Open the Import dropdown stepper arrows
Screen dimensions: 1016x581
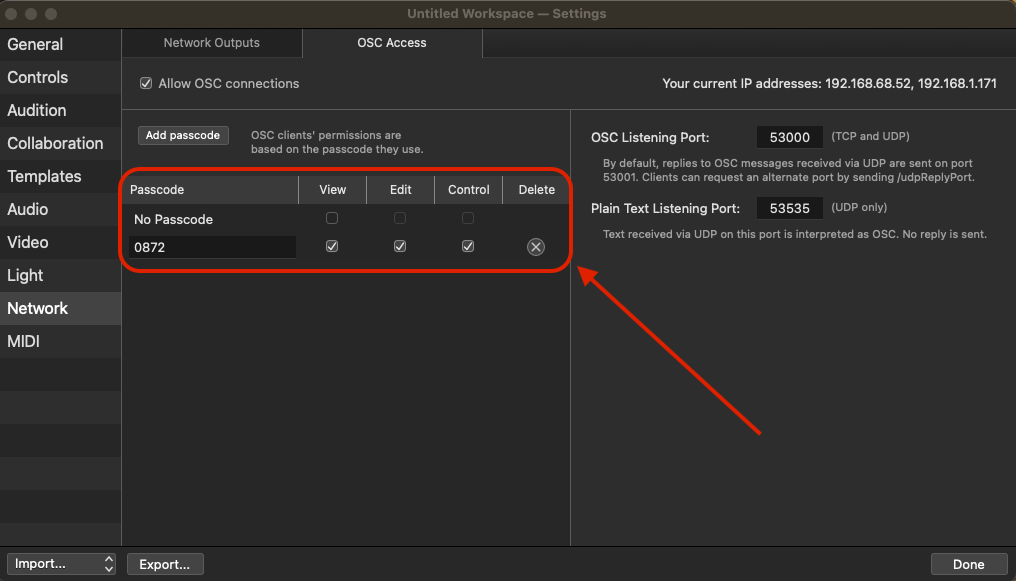[109, 564]
